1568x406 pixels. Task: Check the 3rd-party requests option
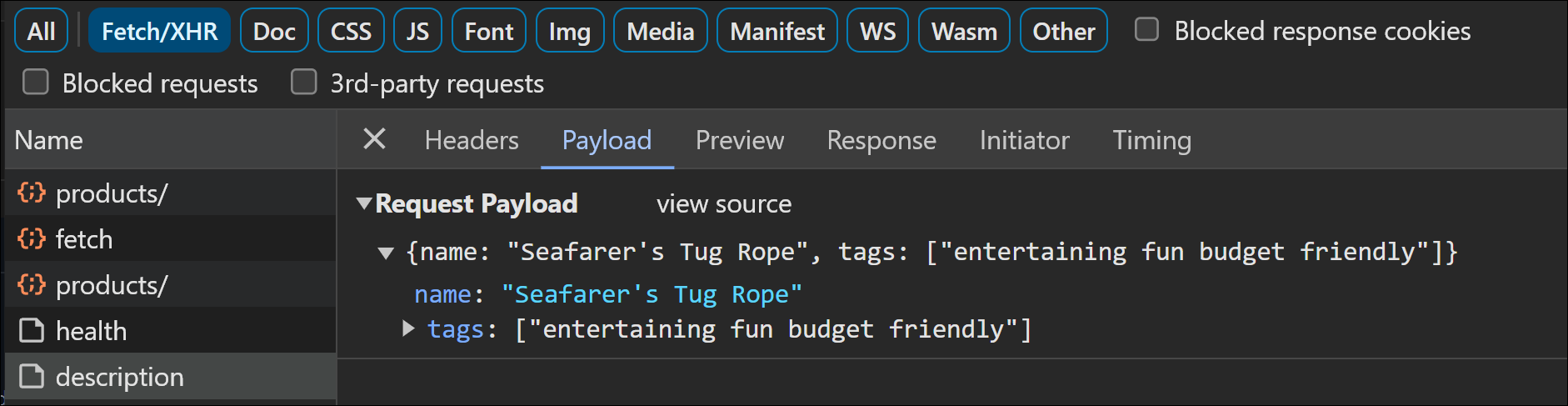(x=303, y=83)
